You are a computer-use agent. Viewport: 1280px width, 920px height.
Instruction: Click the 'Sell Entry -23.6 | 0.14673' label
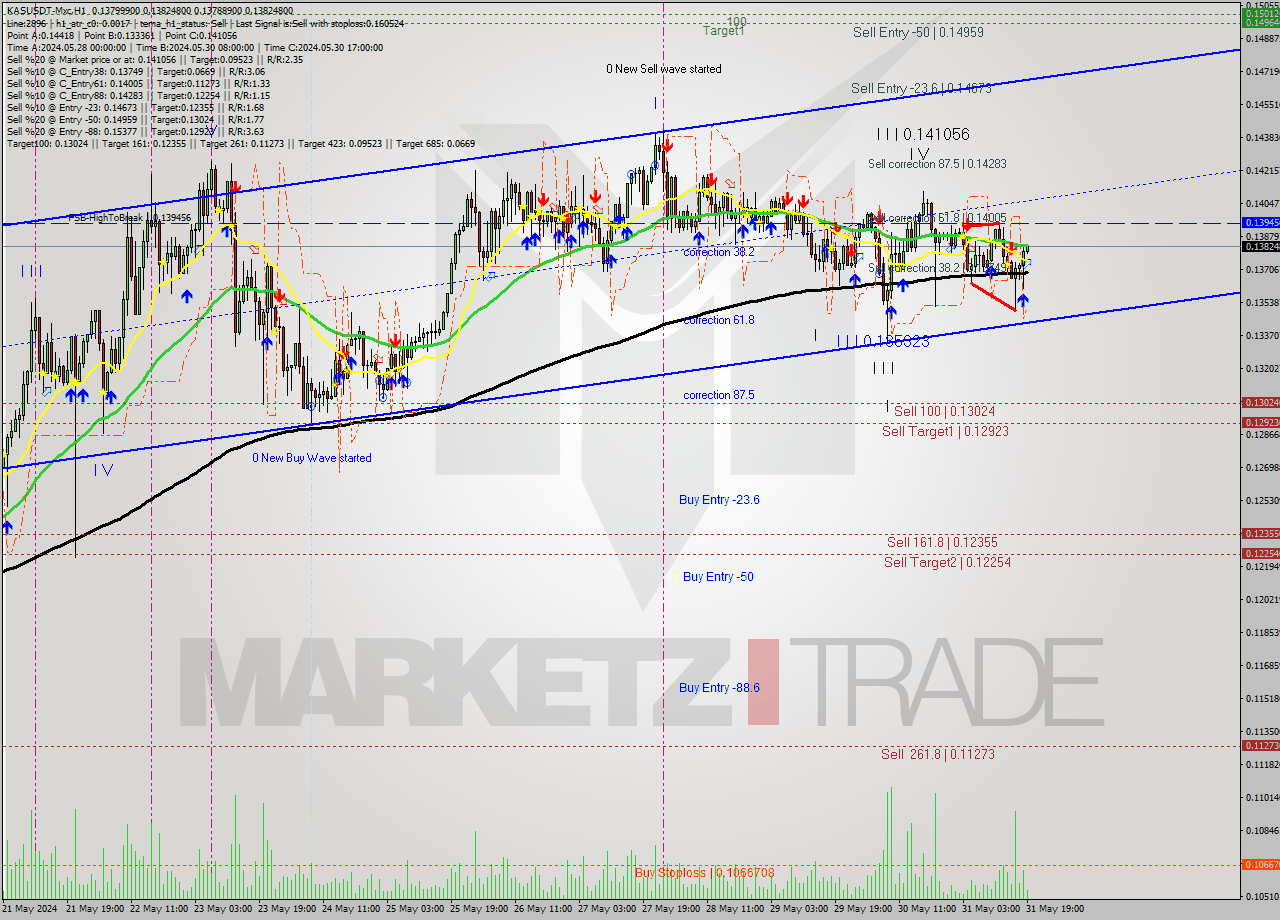pos(921,88)
